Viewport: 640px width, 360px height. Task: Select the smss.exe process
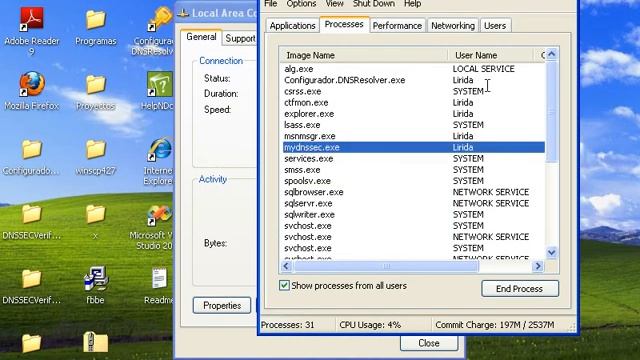click(413, 170)
